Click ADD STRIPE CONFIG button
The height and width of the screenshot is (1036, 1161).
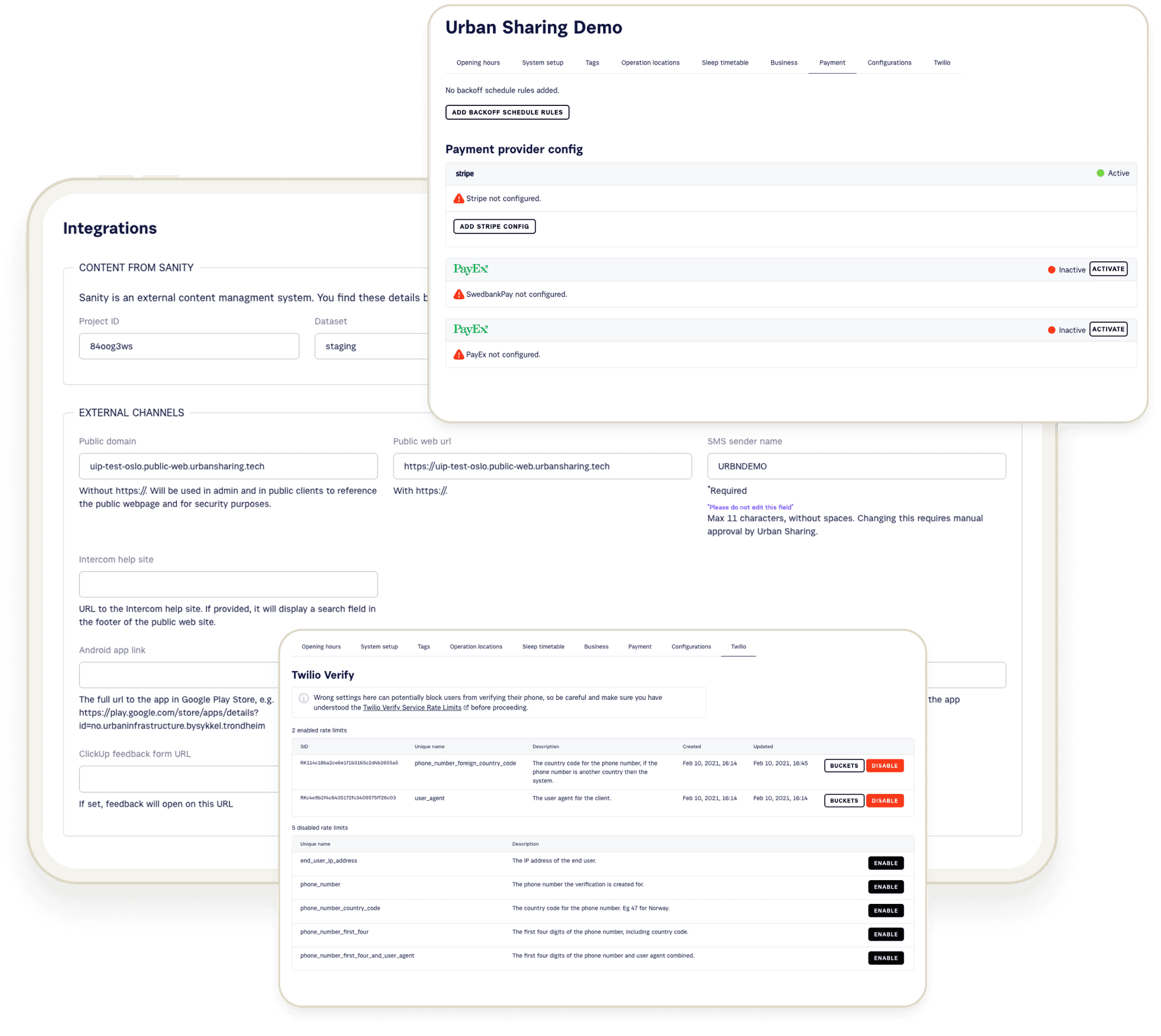click(x=493, y=226)
